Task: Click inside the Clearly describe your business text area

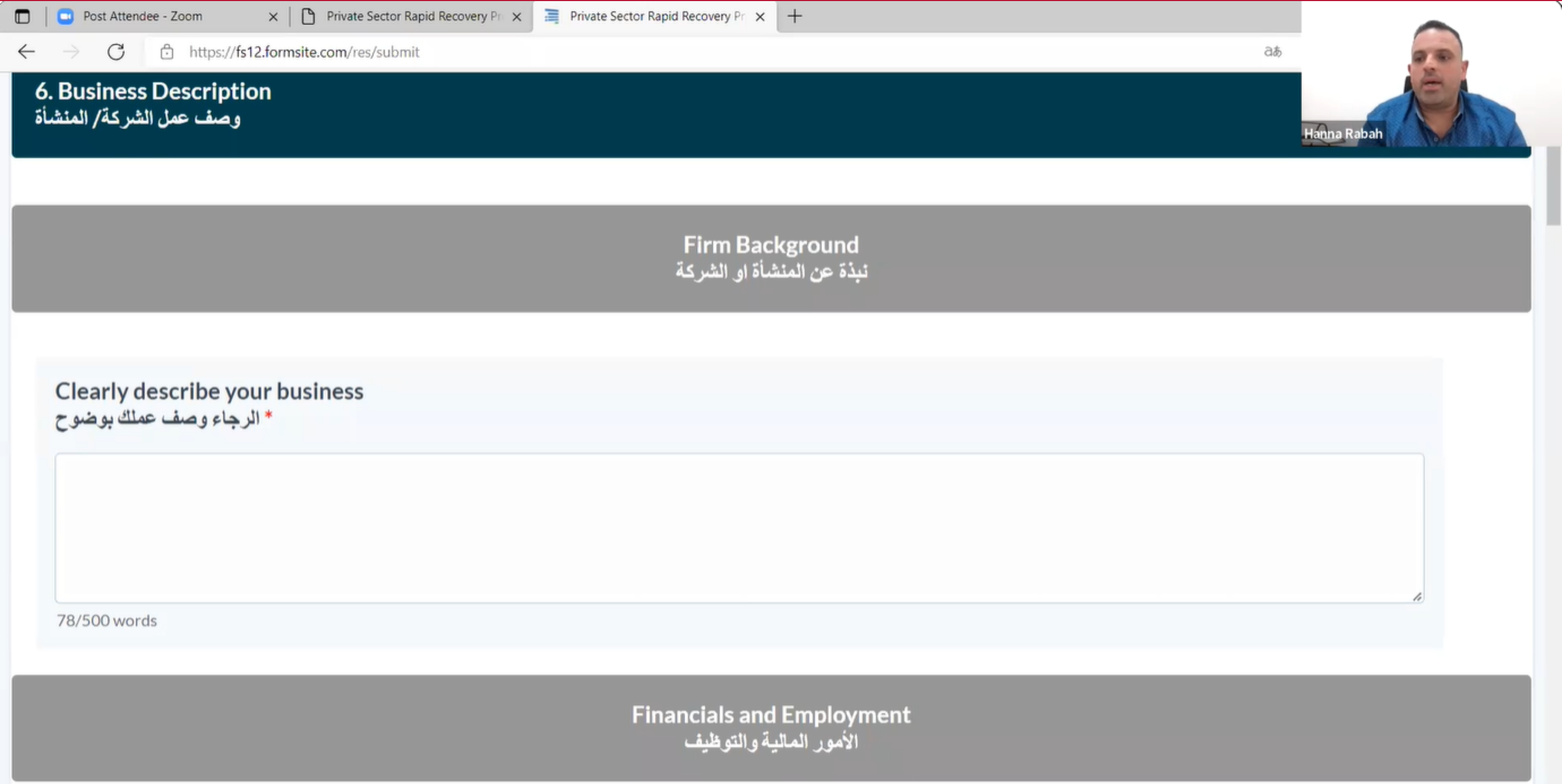Action: pyautogui.click(x=739, y=528)
